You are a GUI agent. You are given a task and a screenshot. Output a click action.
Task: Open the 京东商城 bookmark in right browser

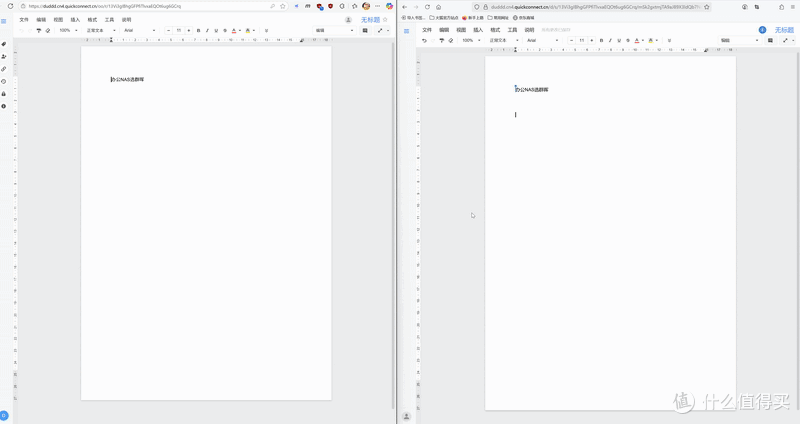click(524, 18)
